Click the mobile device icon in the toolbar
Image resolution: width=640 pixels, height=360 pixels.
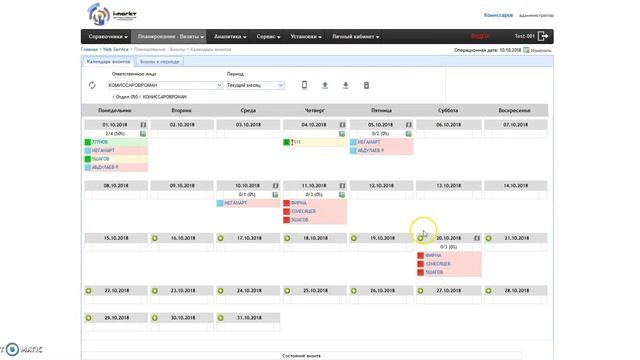[304, 85]
